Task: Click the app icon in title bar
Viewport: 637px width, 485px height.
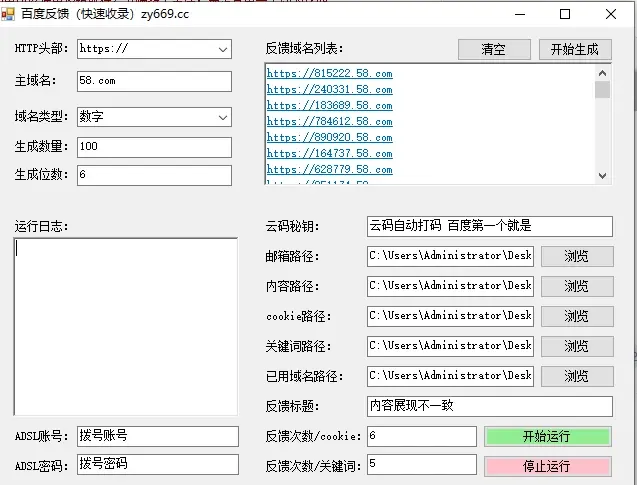Action: click(10, 14)
